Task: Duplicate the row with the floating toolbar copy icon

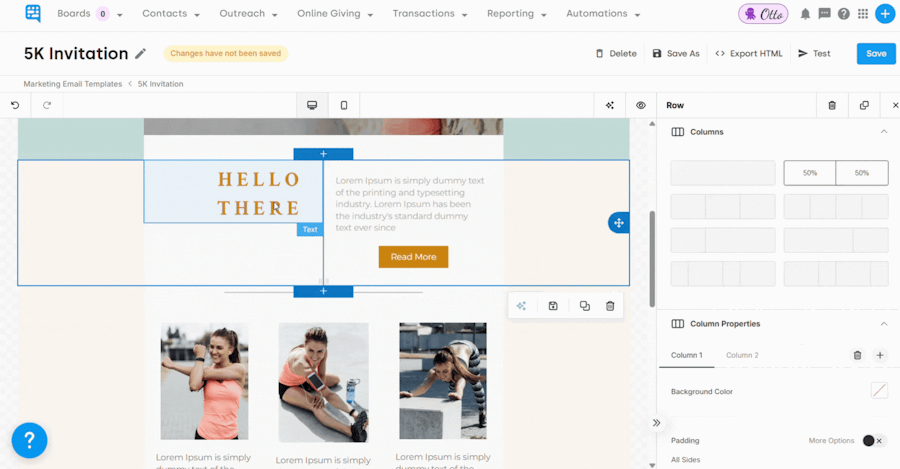Action: 584,306
